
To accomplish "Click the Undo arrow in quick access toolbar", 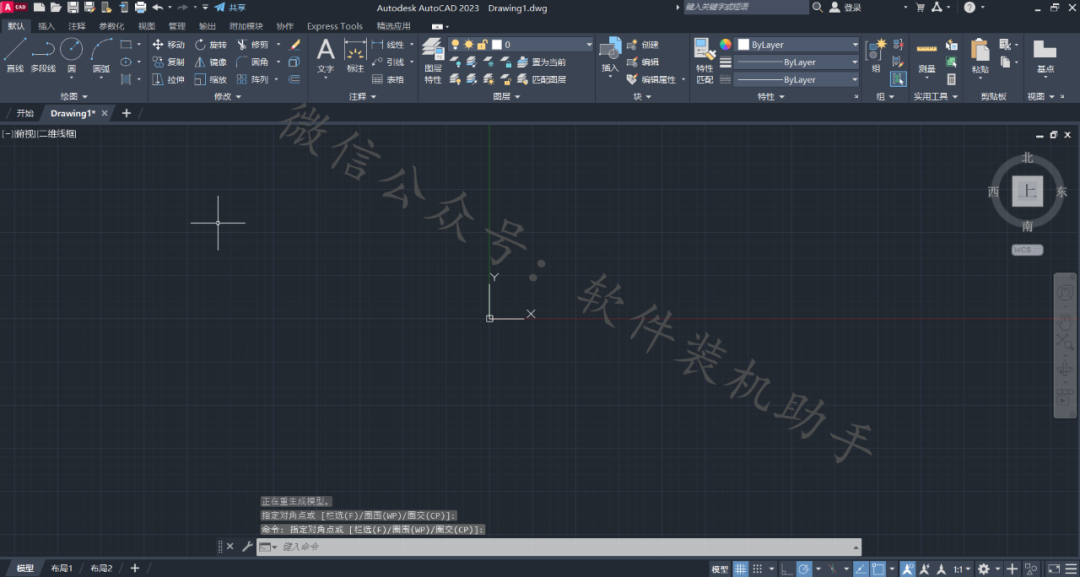I will pos(158,7).
